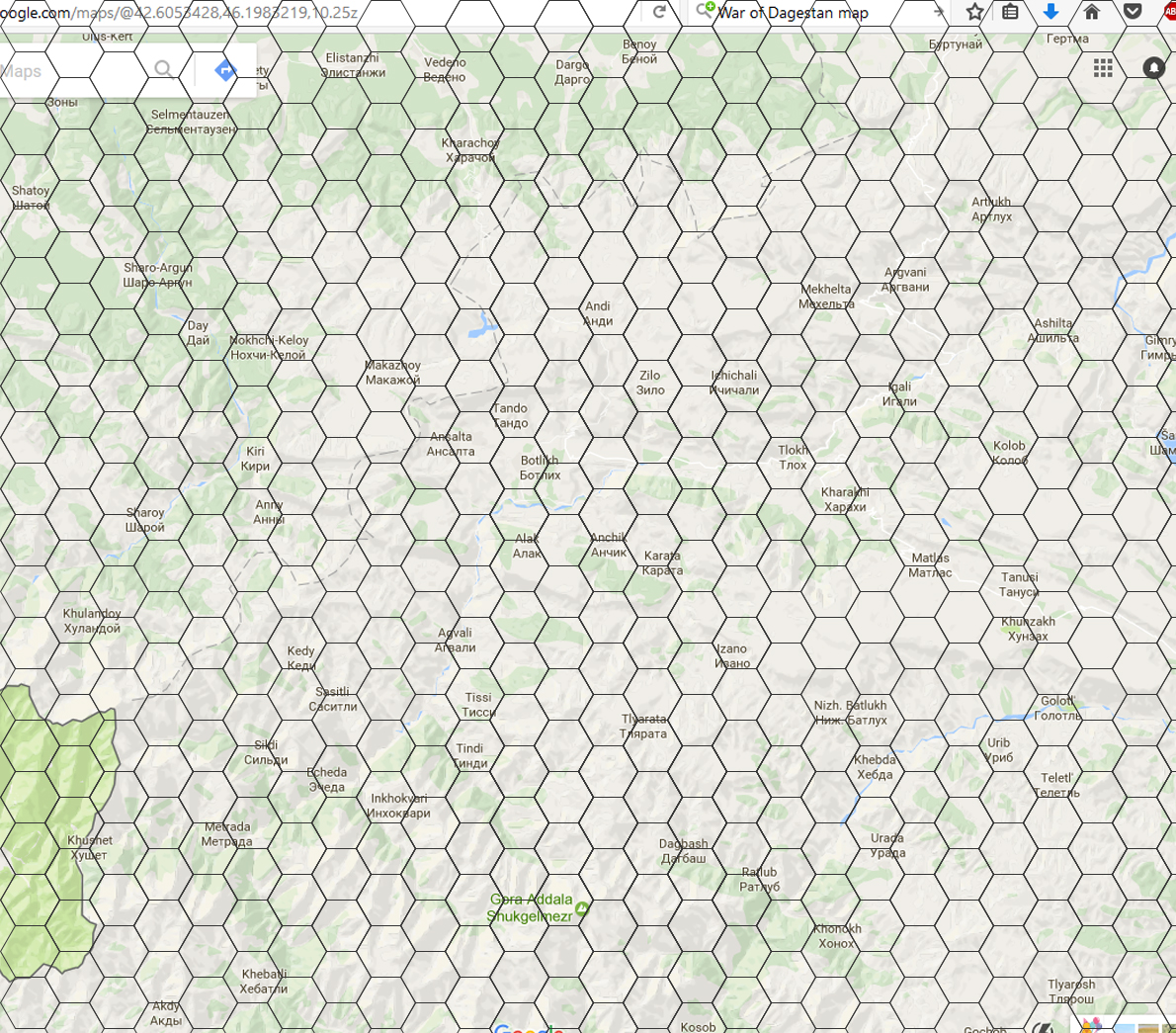Click the Teletl' label
Image resolution: width=1176 pixels, height=1033 pixels.
pos(1056,785)
